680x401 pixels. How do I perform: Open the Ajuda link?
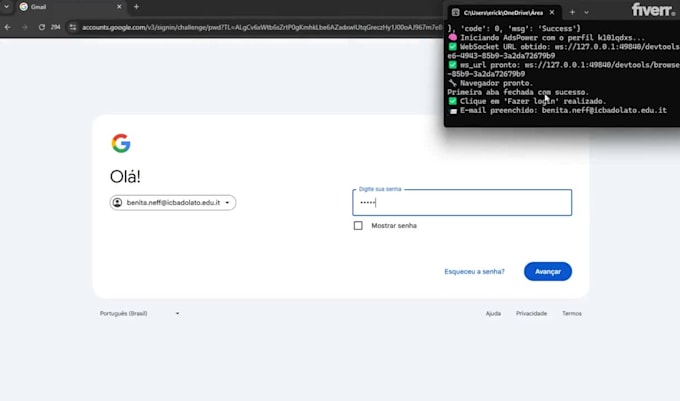(493, 313)
